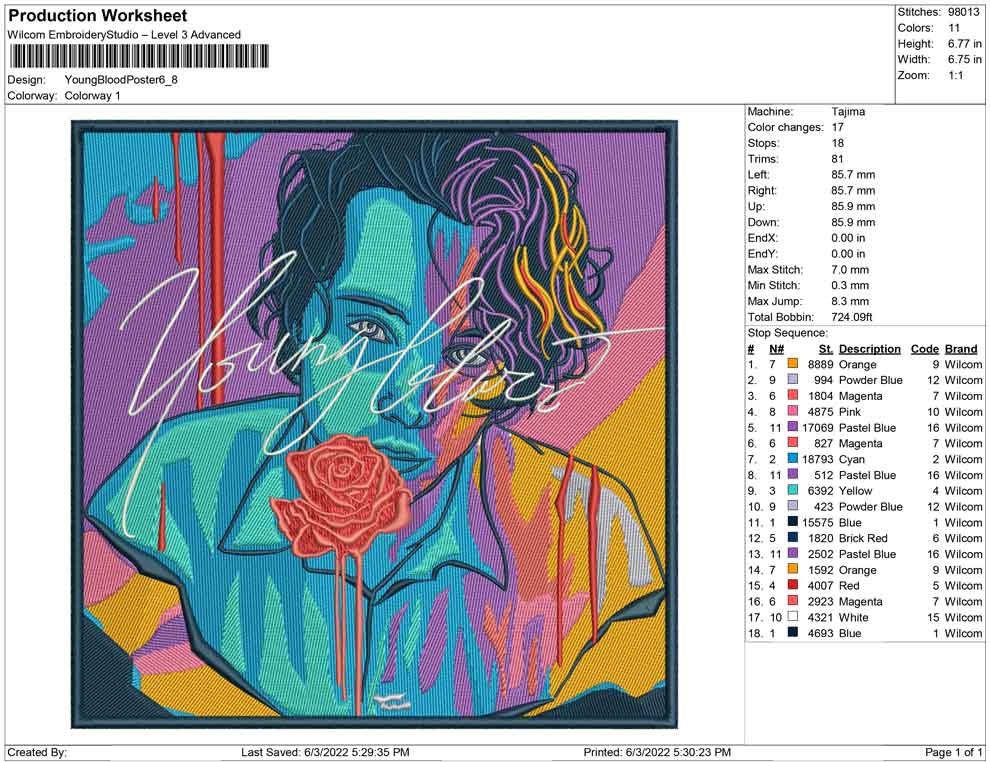Image resolution: width=990 pixels, height=762 pixels.
Task: Click the 'St.' column header
Action: tap(826, 348)
